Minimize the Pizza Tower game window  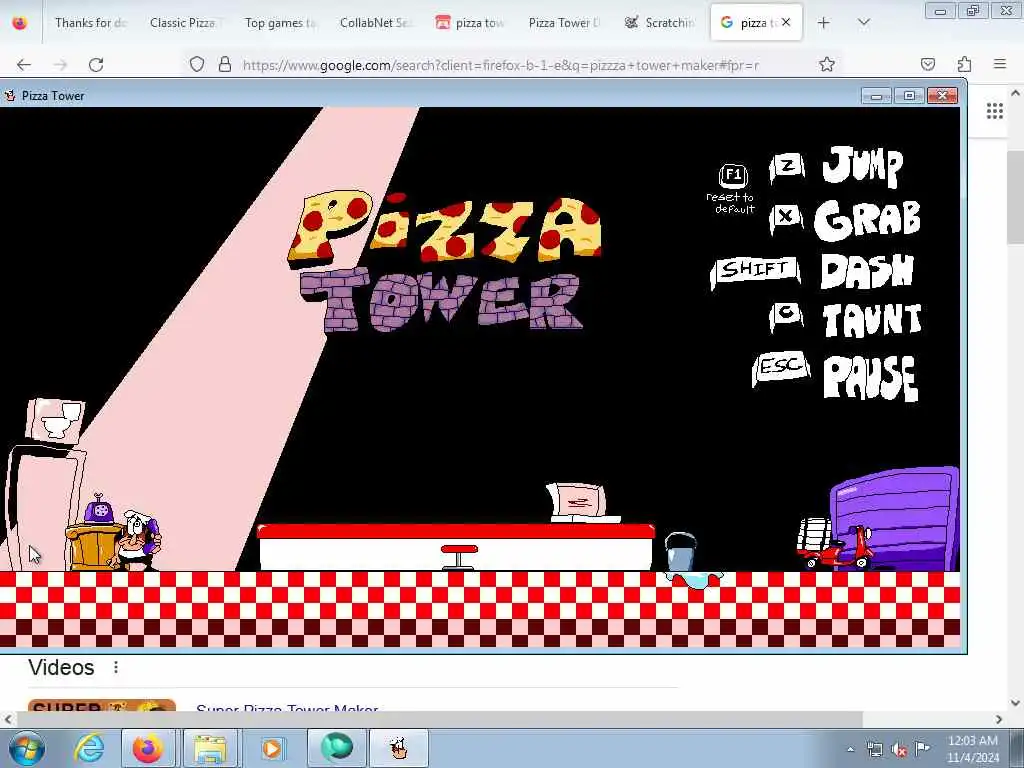[x=876, y=96]
